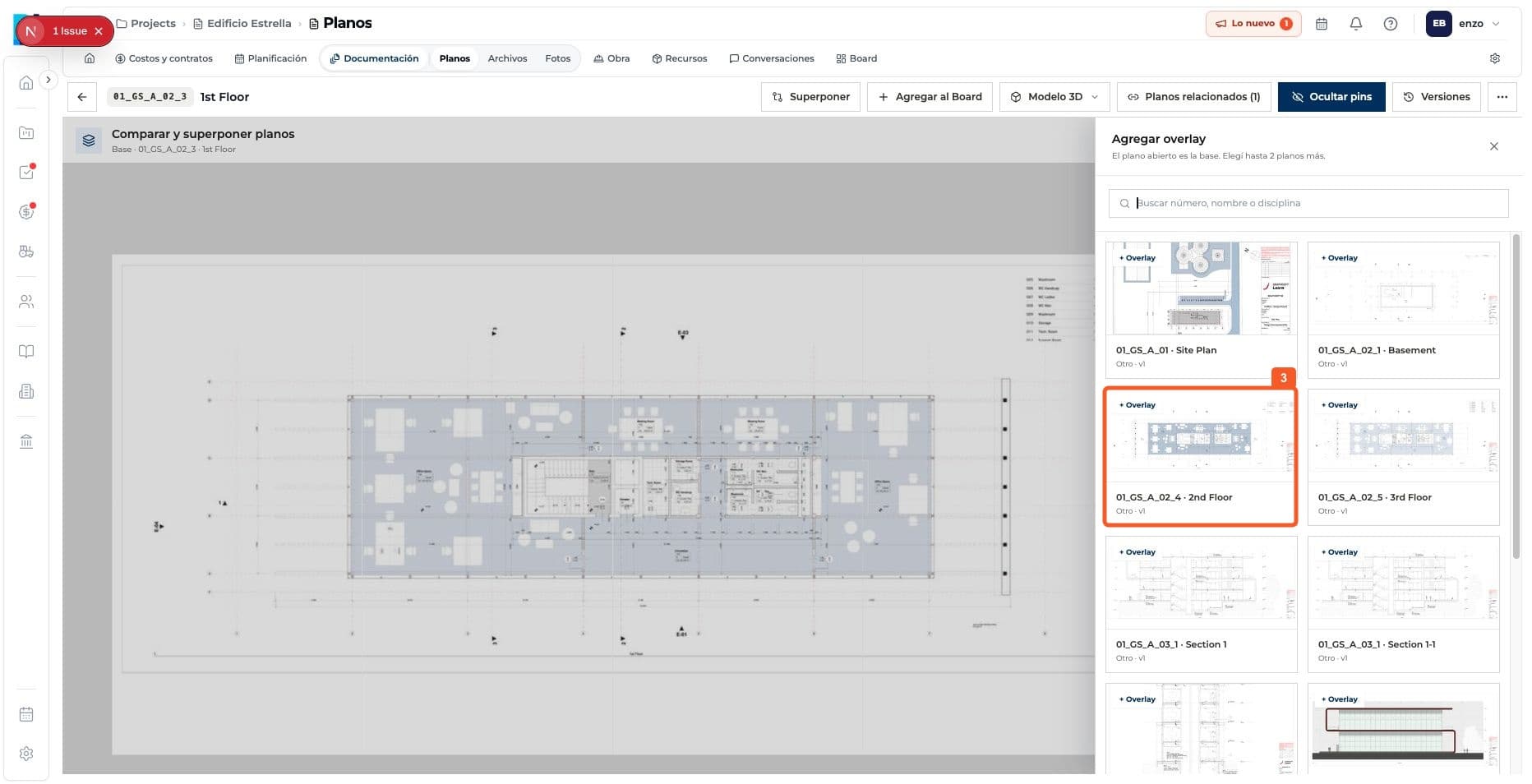Open more options ellipsis button
This screenshot has height=784, width=1532.
tap(1502, 97)
